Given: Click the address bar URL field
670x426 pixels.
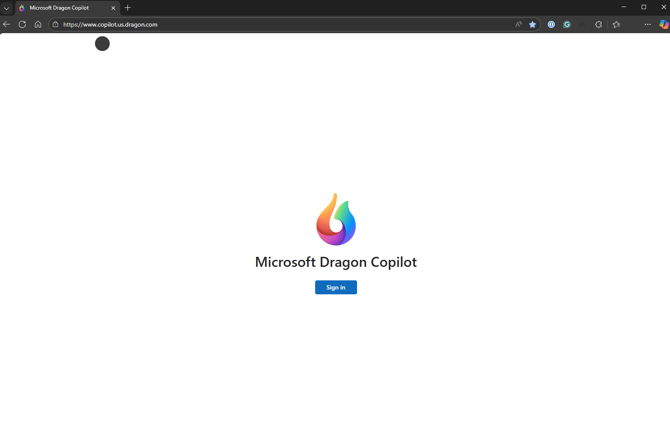Looking at the screenshot, I should pos(250,24).
